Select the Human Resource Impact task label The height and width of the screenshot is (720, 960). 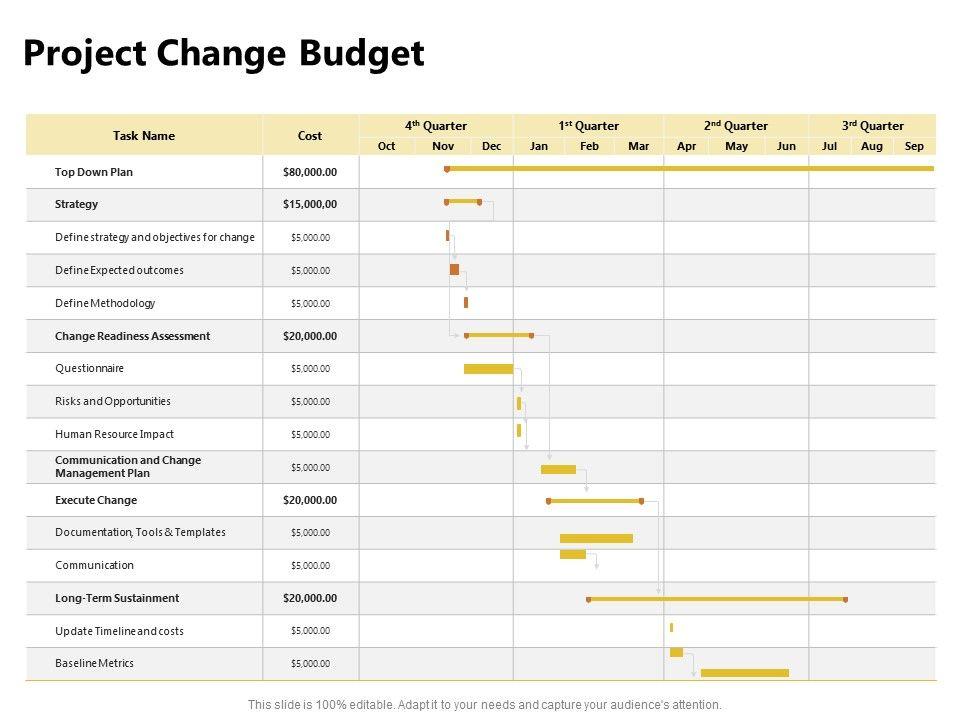[114, 434]
